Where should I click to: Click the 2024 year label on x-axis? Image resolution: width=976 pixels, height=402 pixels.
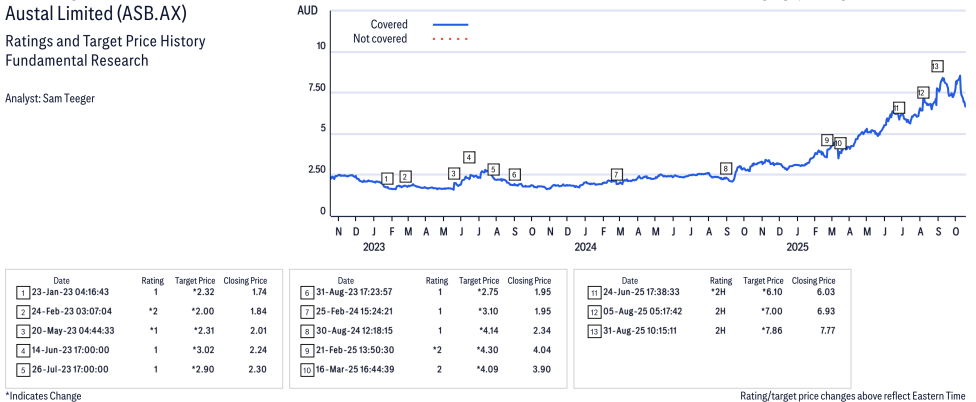[585, 246]
